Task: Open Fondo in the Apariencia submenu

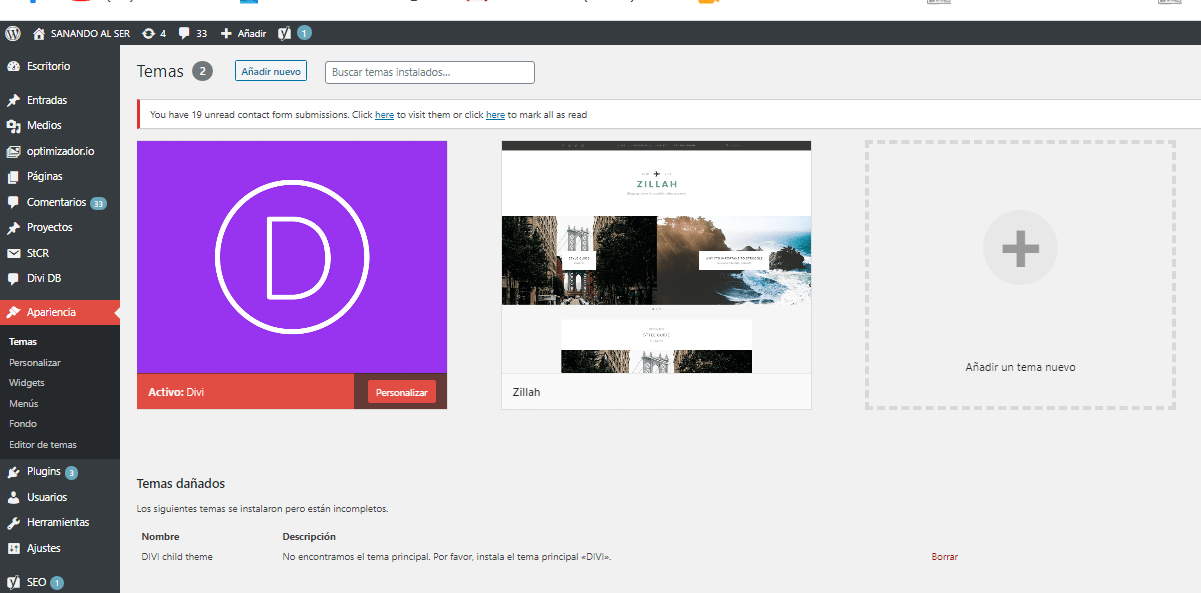Action: click(23, 424)
